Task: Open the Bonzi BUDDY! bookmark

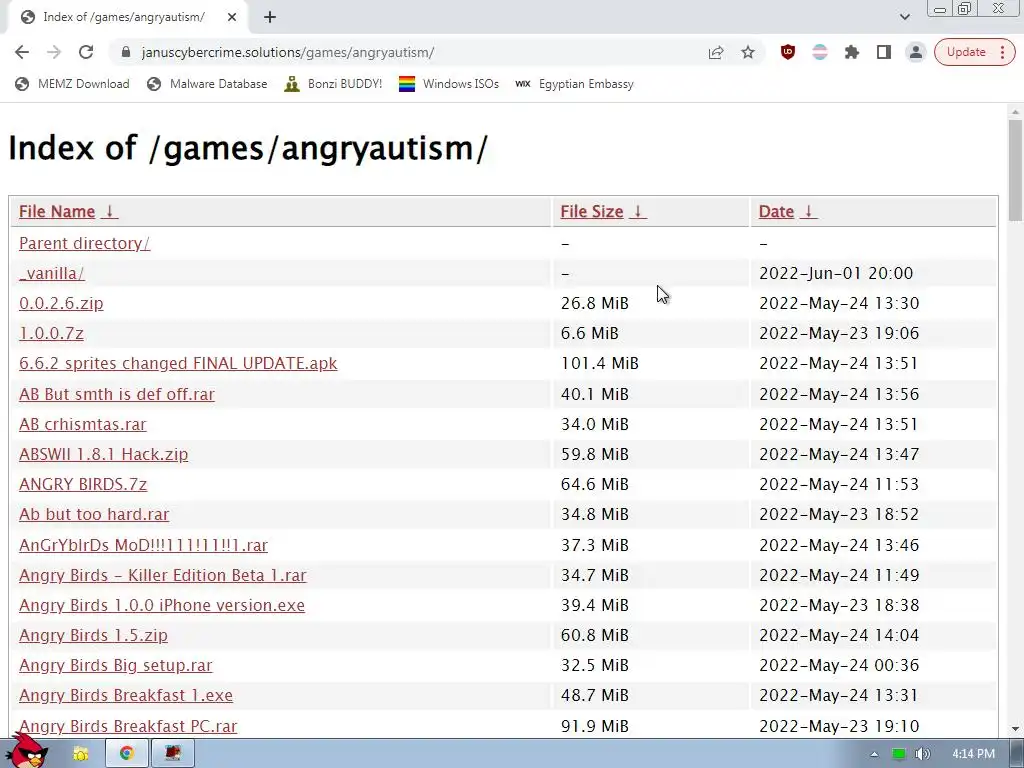Action: [x=334, y=84]
